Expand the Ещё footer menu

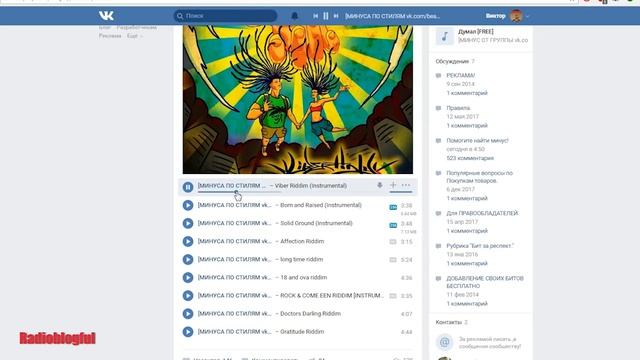click(134, 36)
